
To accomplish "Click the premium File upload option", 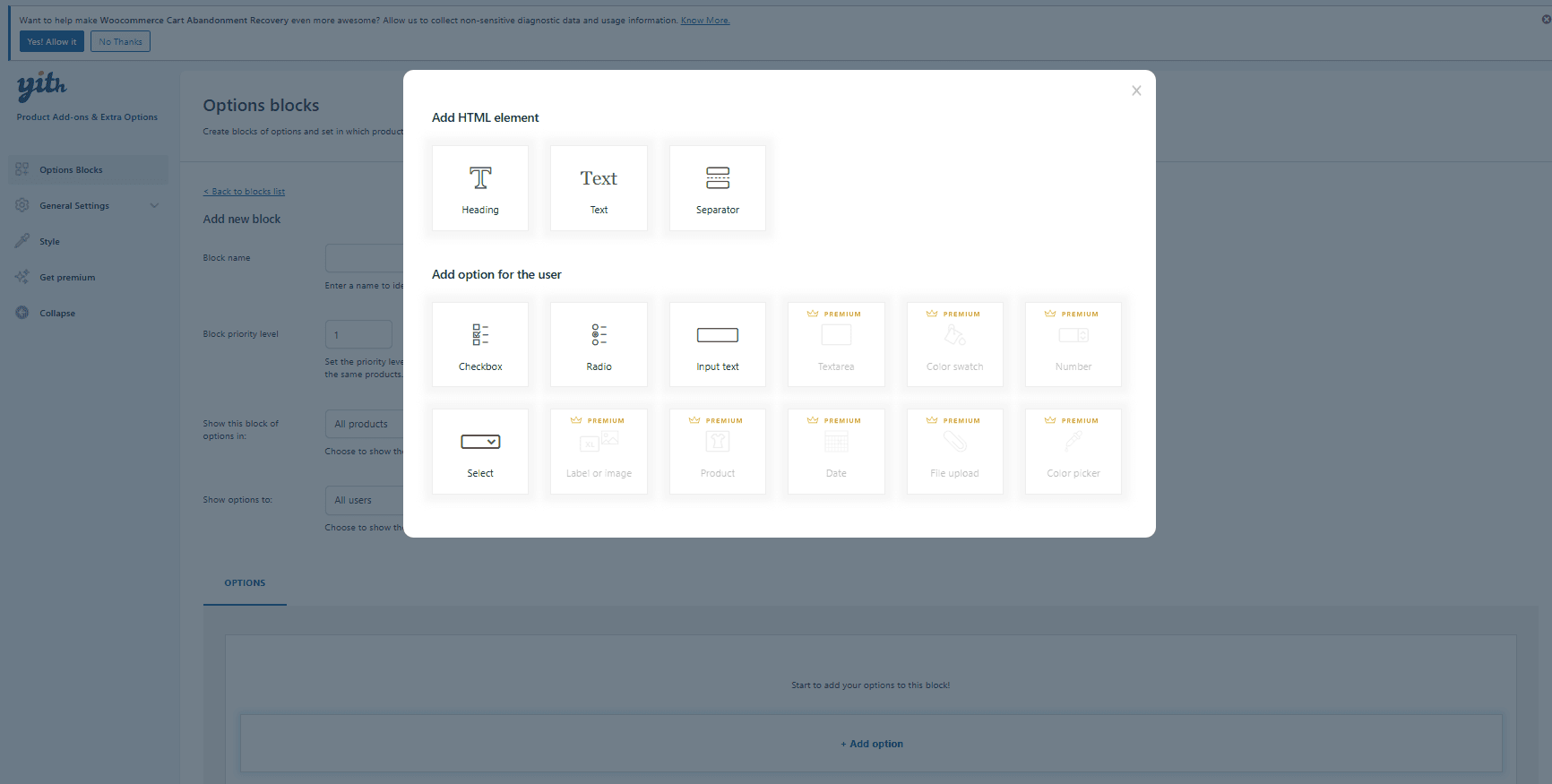I will point(955,452).
